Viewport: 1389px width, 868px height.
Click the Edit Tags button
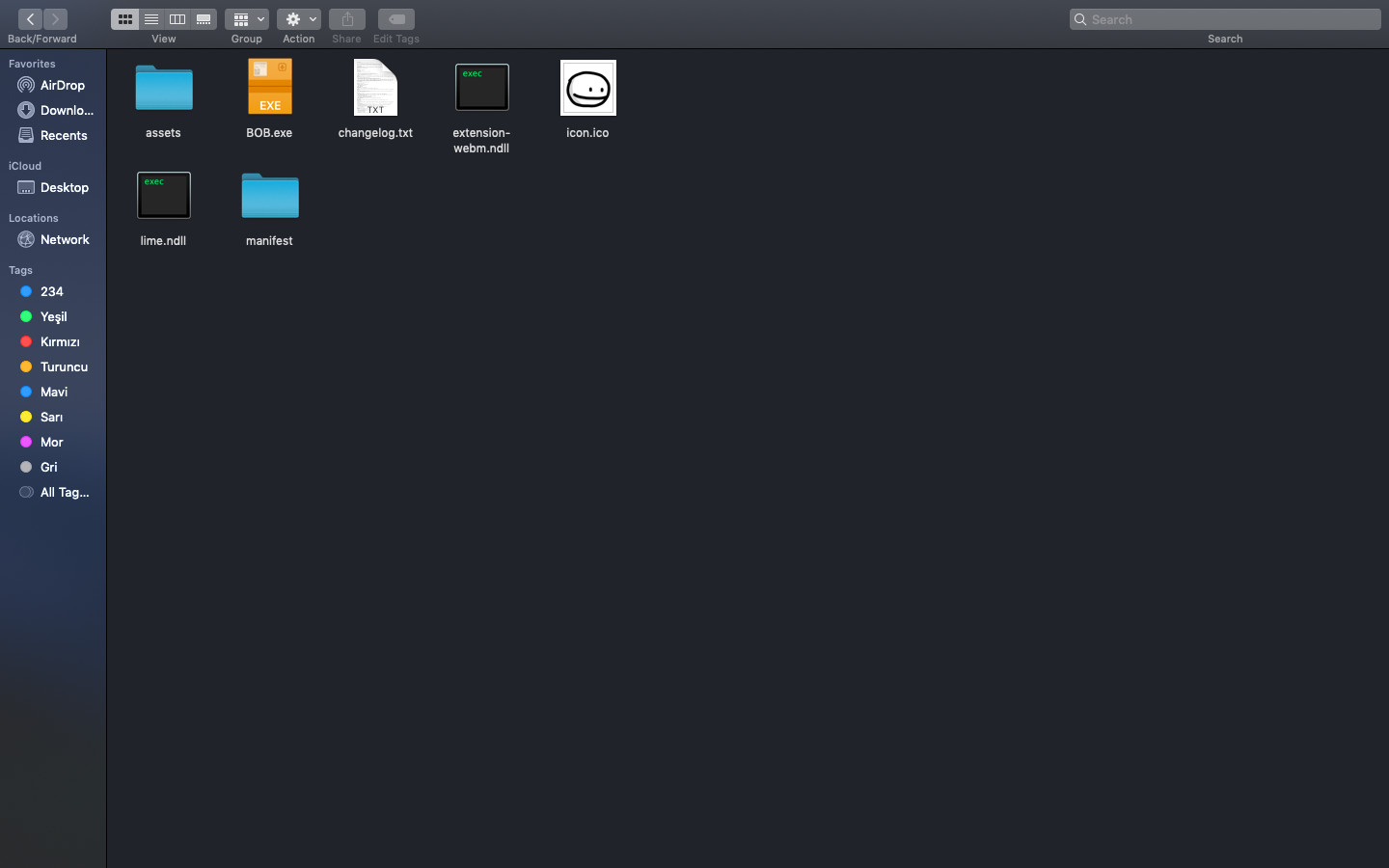[x=396, y=19]
